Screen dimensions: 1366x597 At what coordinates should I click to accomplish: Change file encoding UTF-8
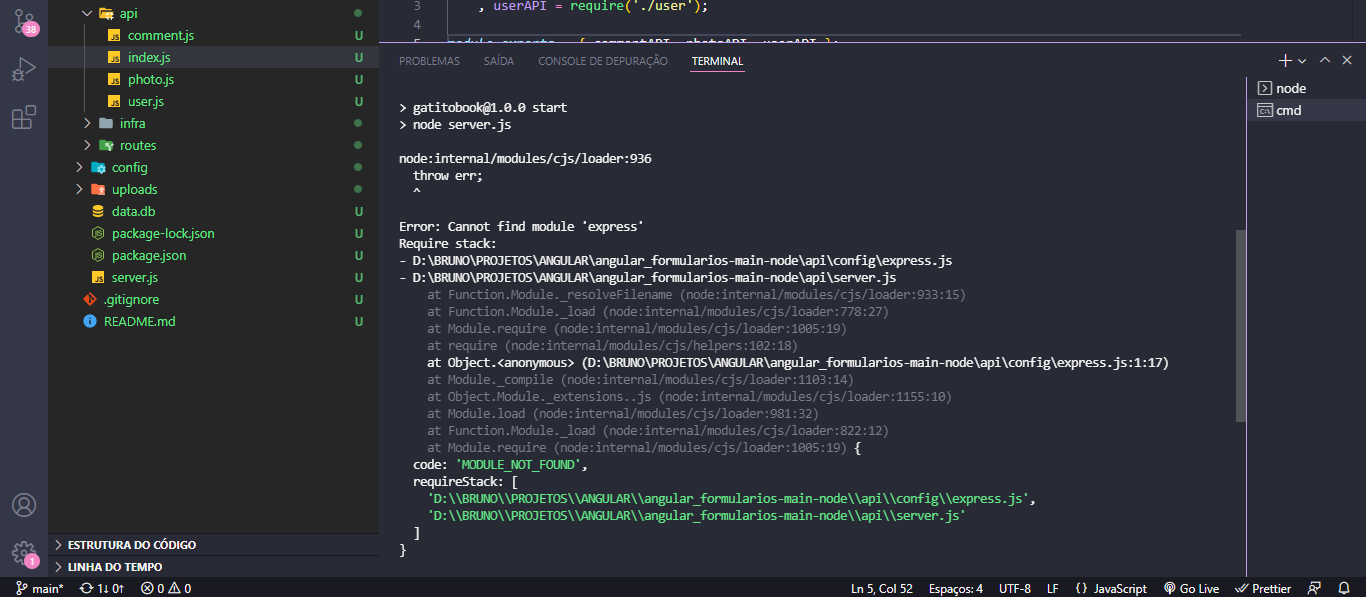click(x=1014, y=588)
